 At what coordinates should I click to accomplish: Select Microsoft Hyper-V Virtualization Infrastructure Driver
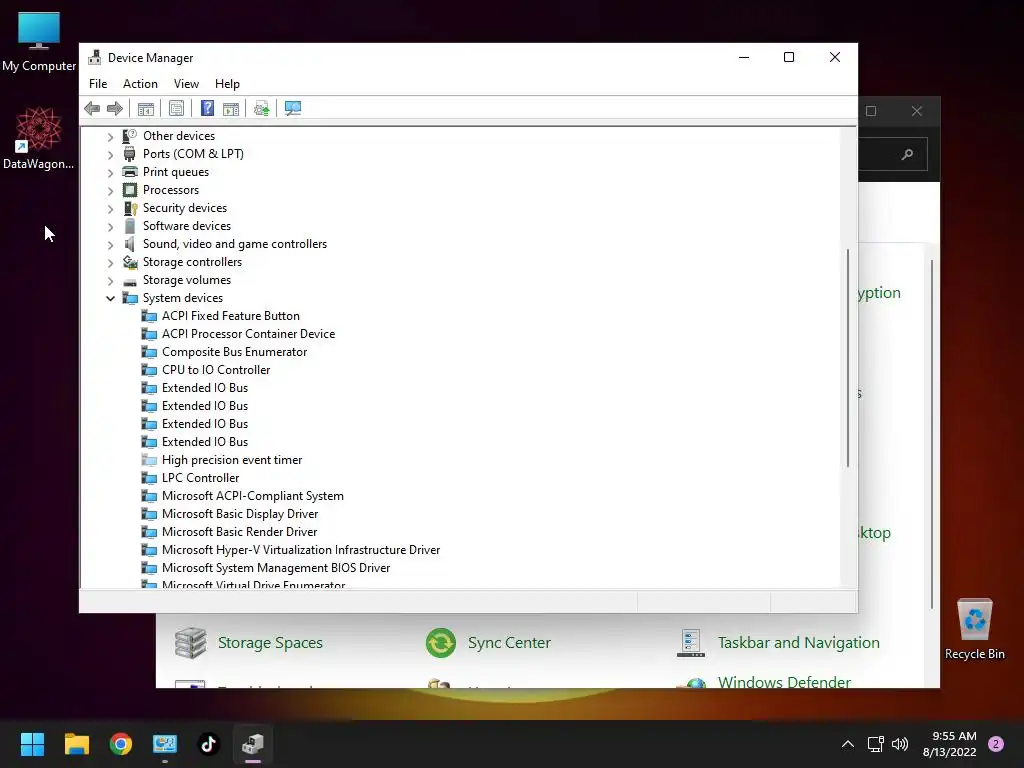[301, 550]
